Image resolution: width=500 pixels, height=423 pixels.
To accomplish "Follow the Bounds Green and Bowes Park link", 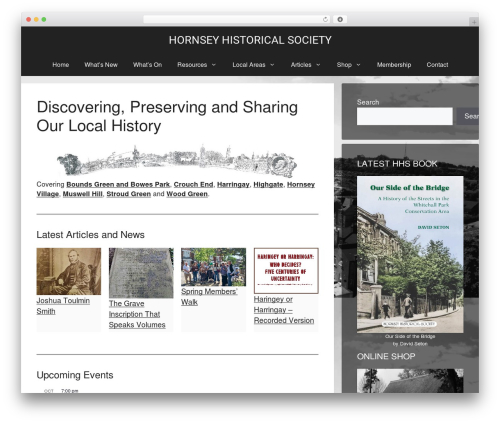I will (118, 184).
